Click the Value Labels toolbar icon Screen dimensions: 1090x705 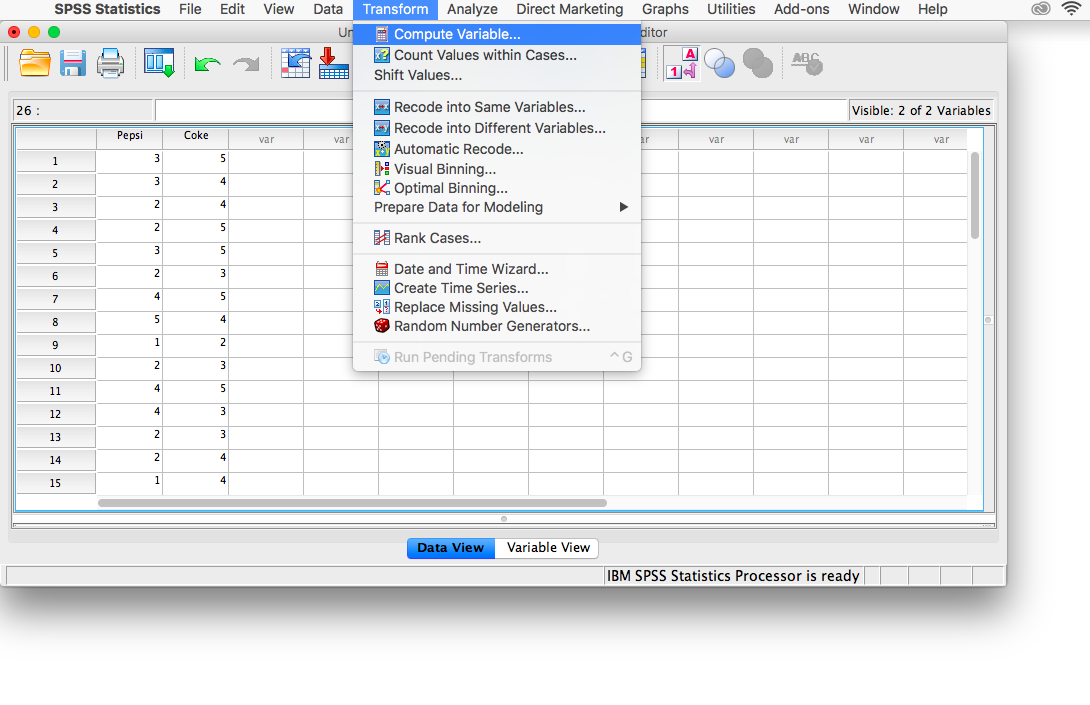pos(682,64)
